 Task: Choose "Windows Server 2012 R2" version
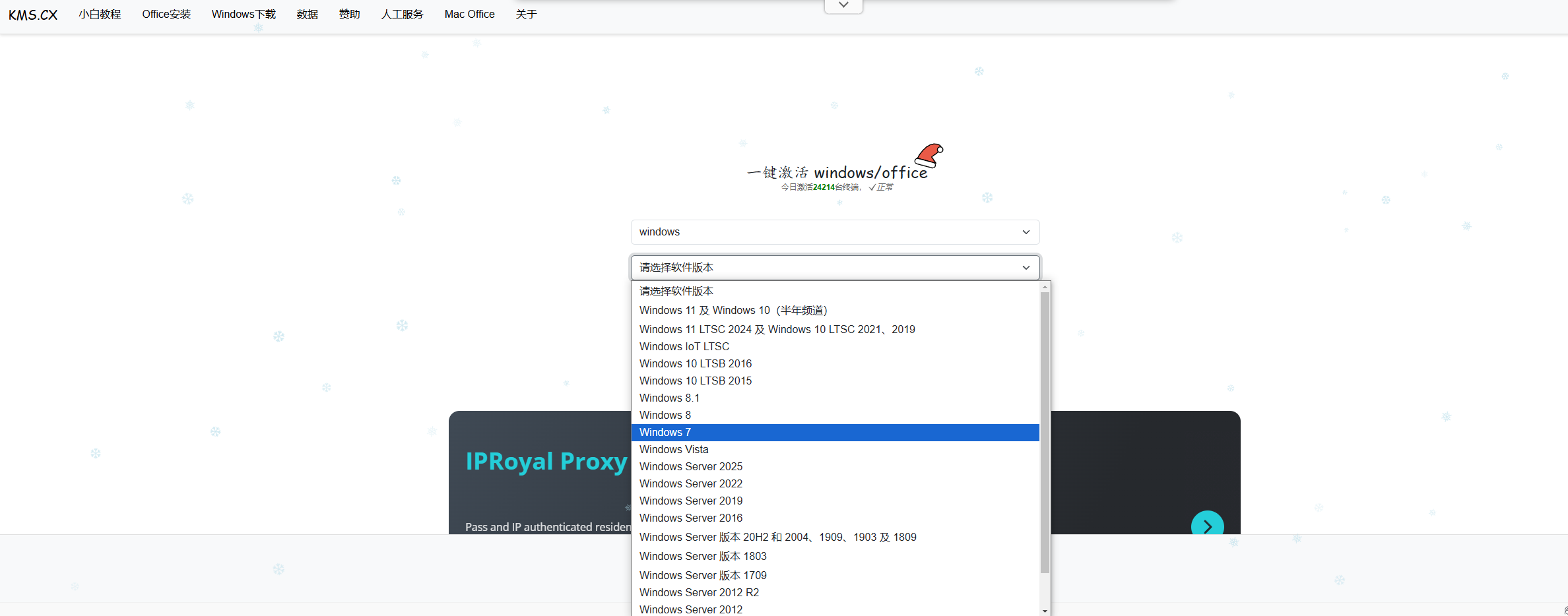pyautogui.click(x=699, y=592)
